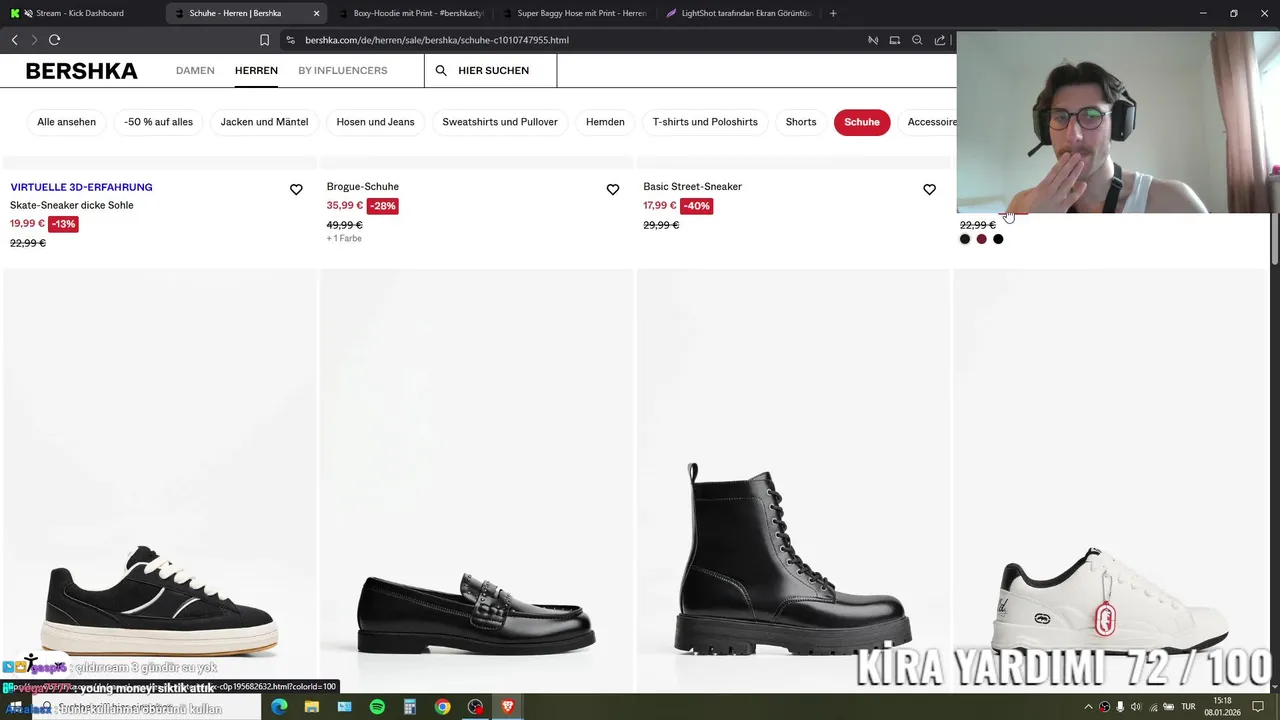The width and height of the screenshot is (1280, 720).
Task: Open Basic Street-Sneaker product name
Action: 692,187
